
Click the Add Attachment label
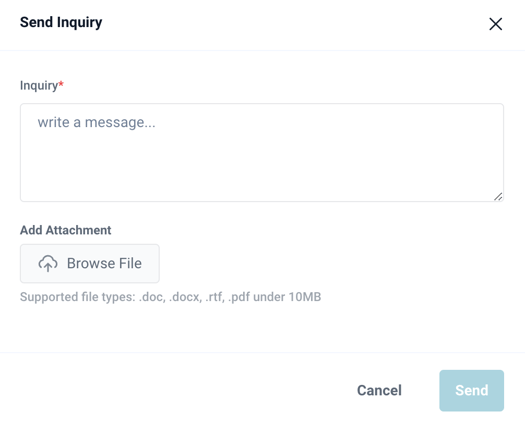66,230
